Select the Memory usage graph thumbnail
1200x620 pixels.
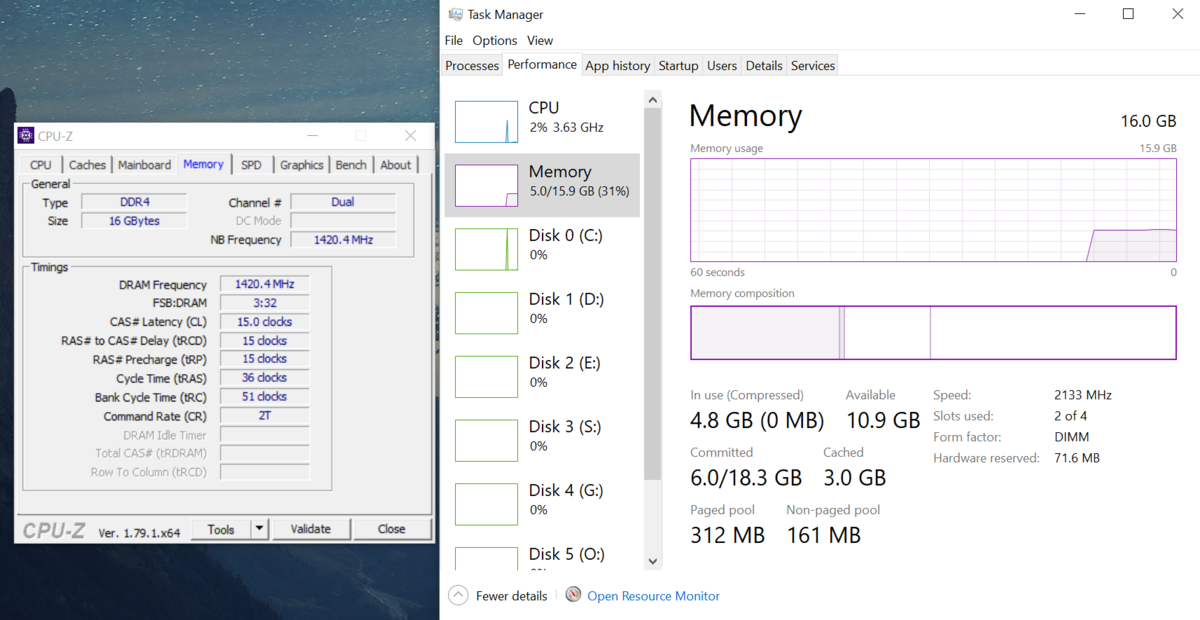(x=486, y=185)
